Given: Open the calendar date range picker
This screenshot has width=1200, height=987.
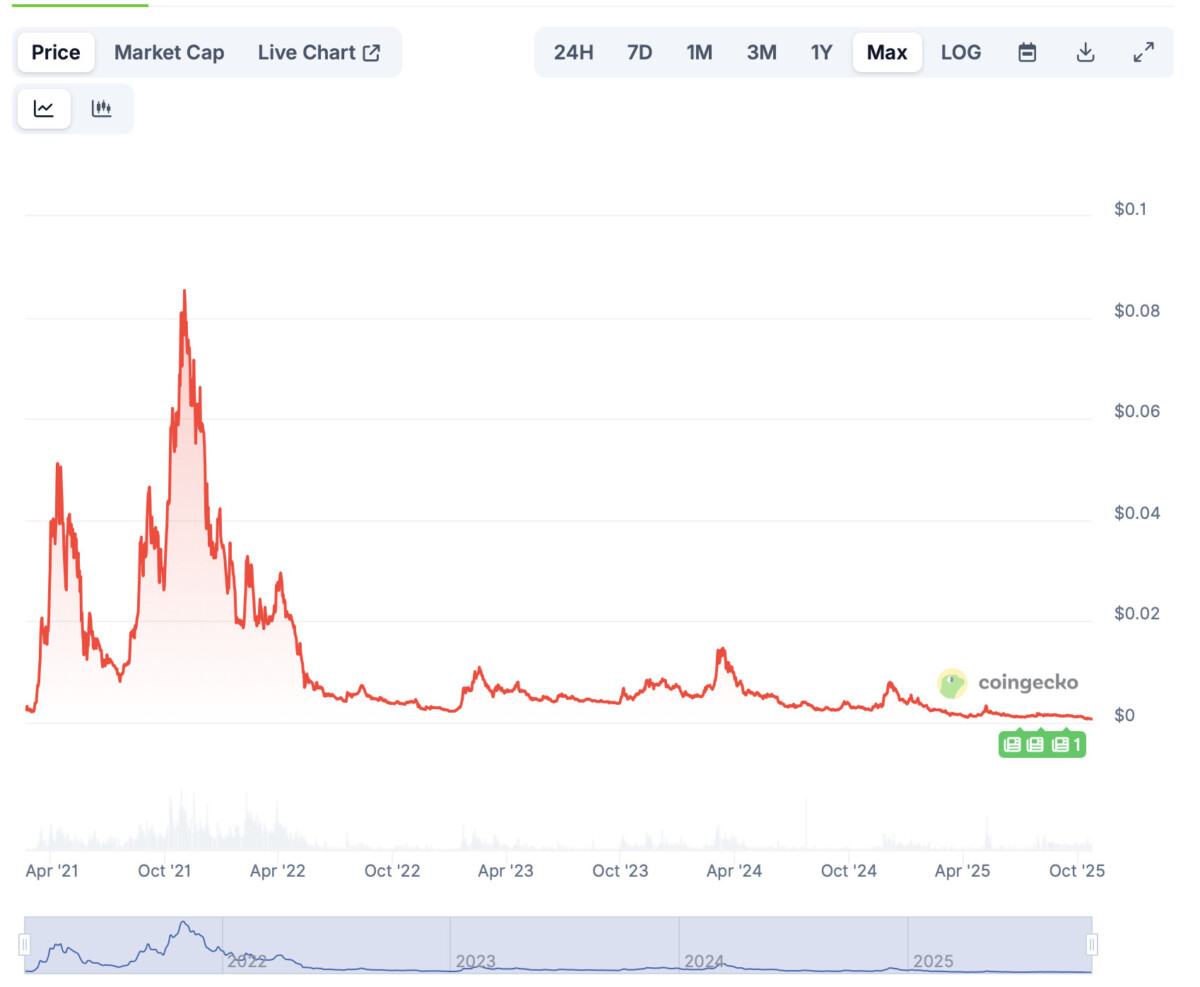Looking at the screenshot, I should pyautogui.click(x=1027, y=53).
